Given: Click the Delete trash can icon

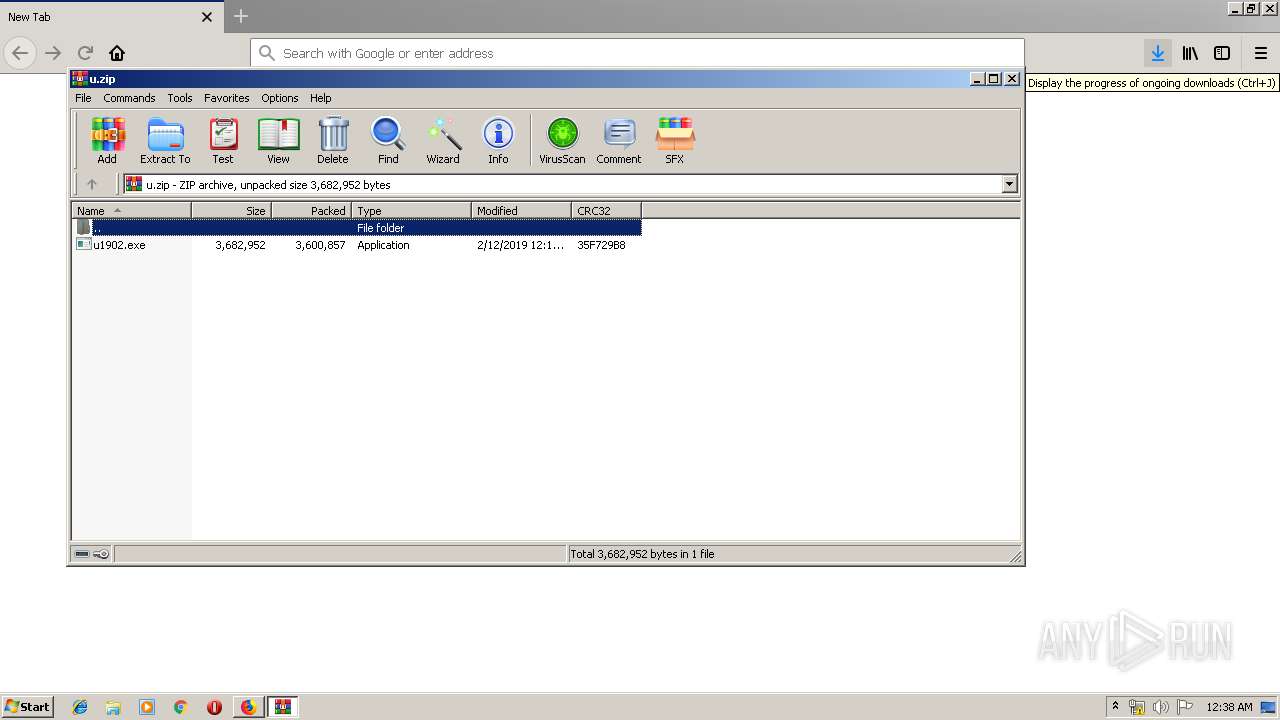Looking at the screenshot, I should 333,140.
